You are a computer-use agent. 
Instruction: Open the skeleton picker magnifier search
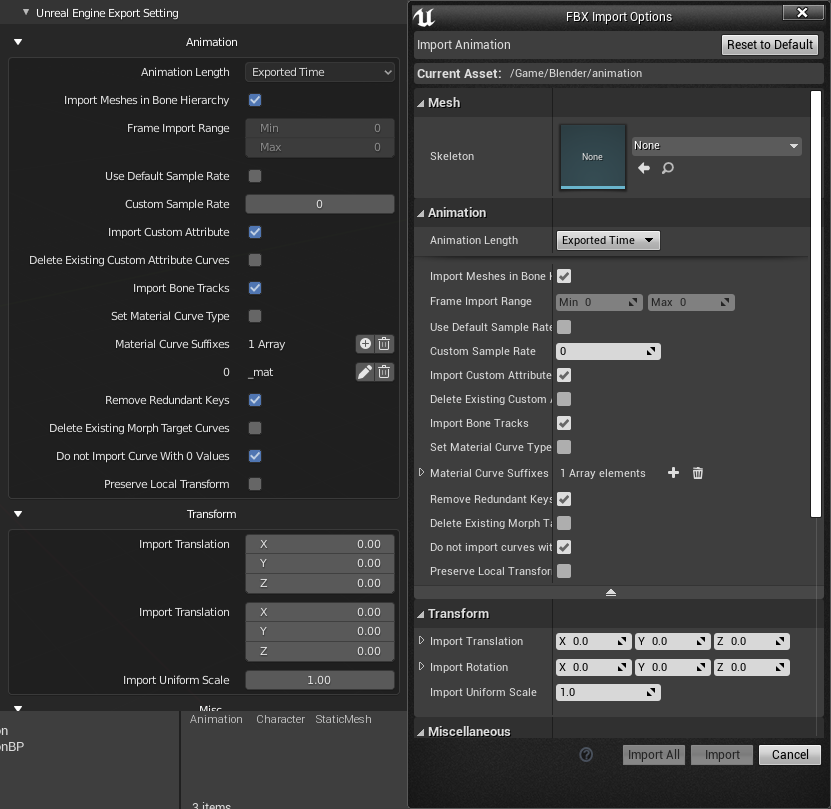click(668, 168)
